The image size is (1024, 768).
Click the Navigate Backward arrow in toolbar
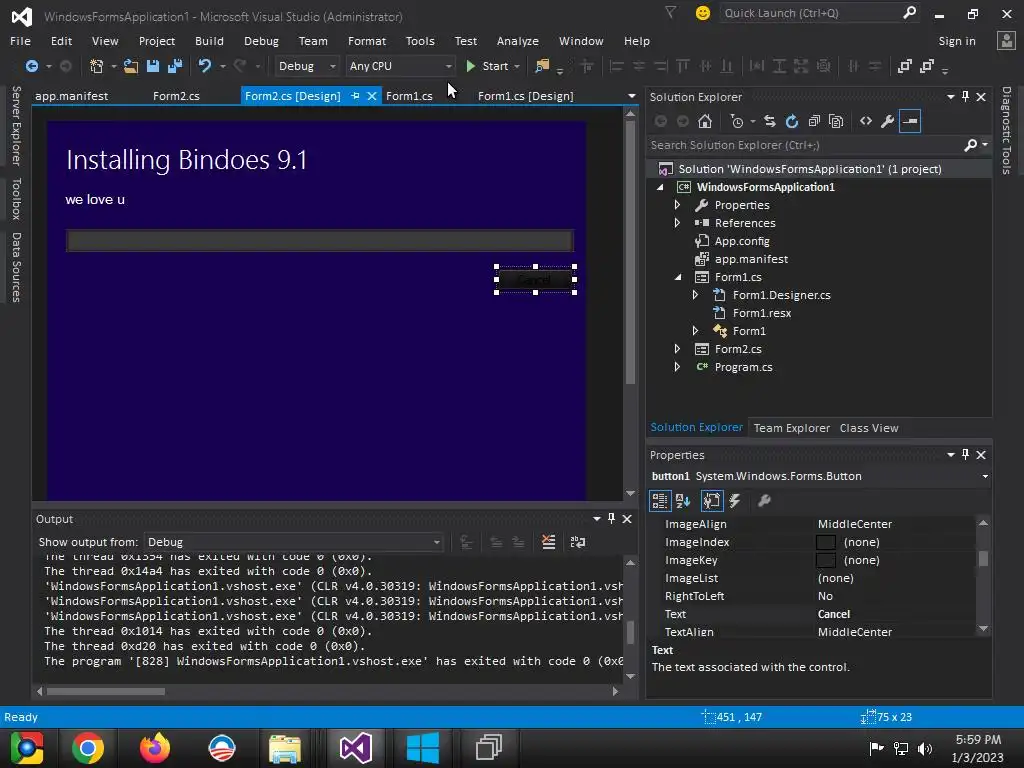pyautogui.click(x=31, y=66)
